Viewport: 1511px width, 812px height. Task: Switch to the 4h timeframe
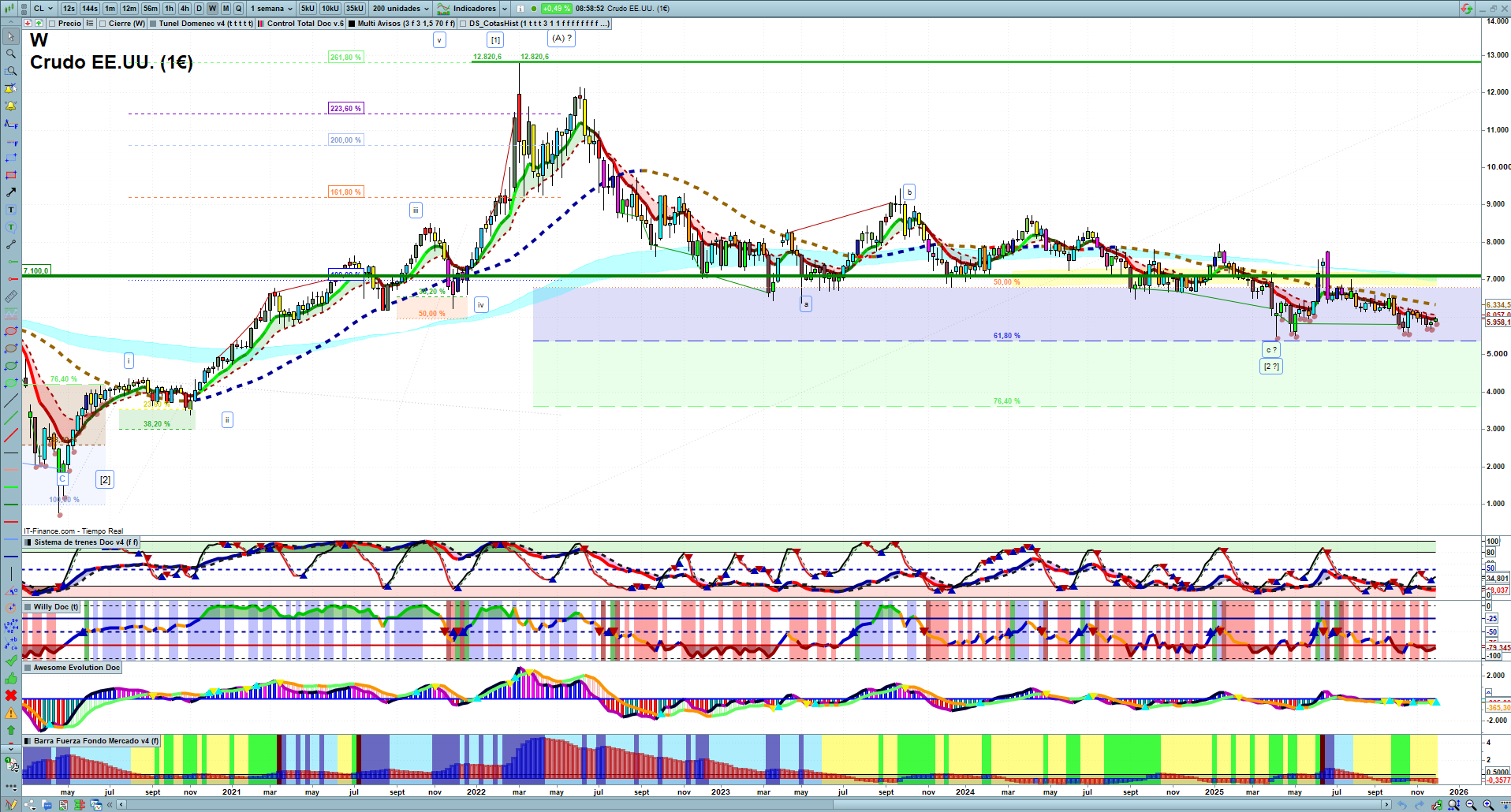point(185,9)
